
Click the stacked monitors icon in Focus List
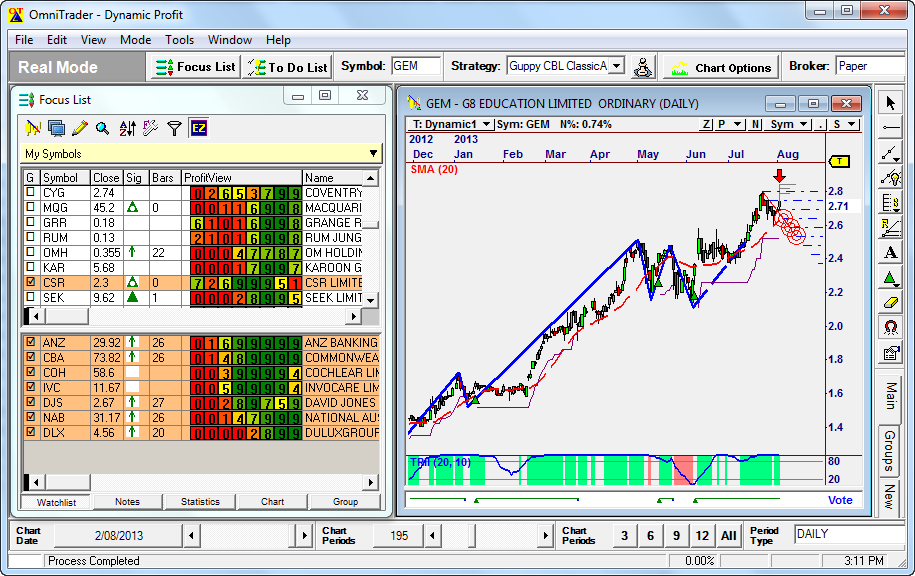pos(57,128)
